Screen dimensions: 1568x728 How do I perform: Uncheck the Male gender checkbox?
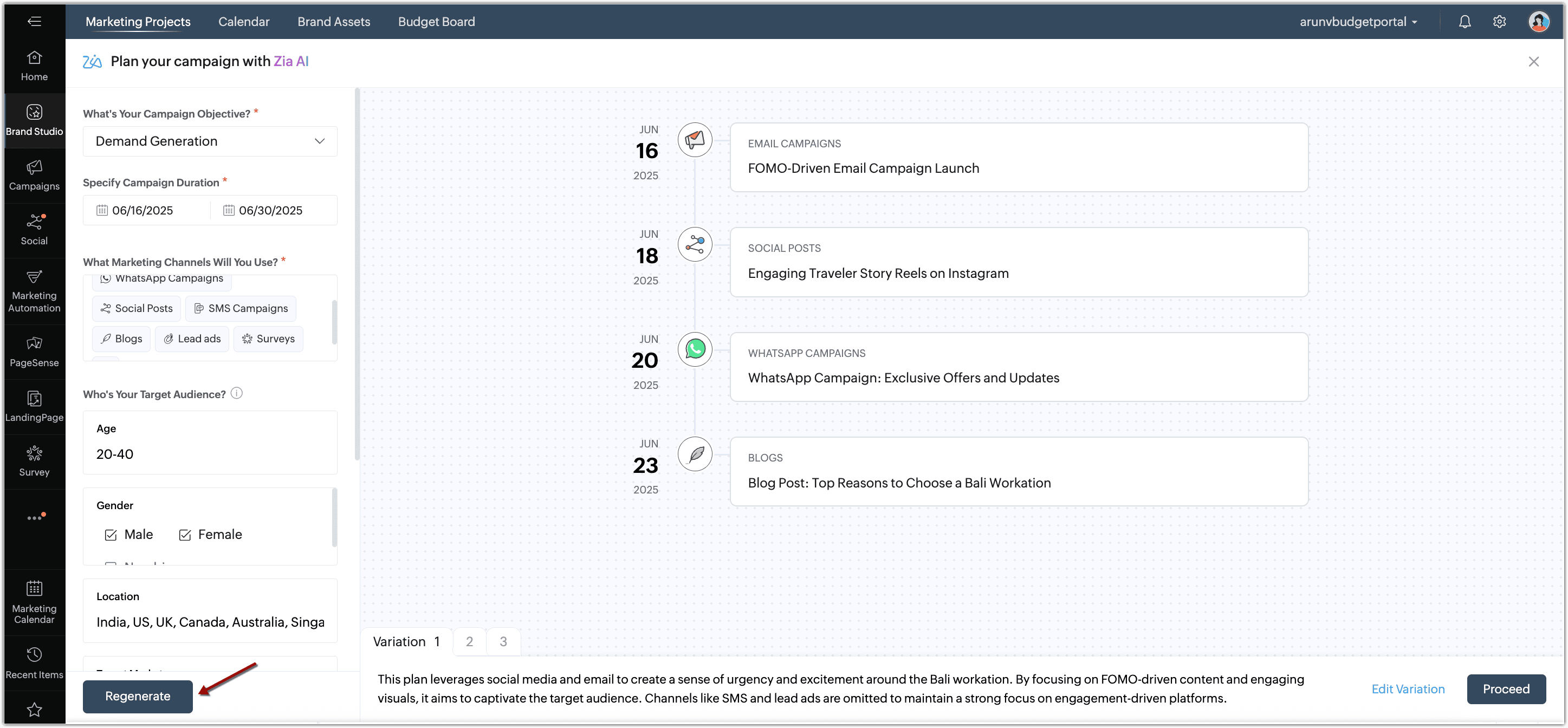tap(111, 535)
